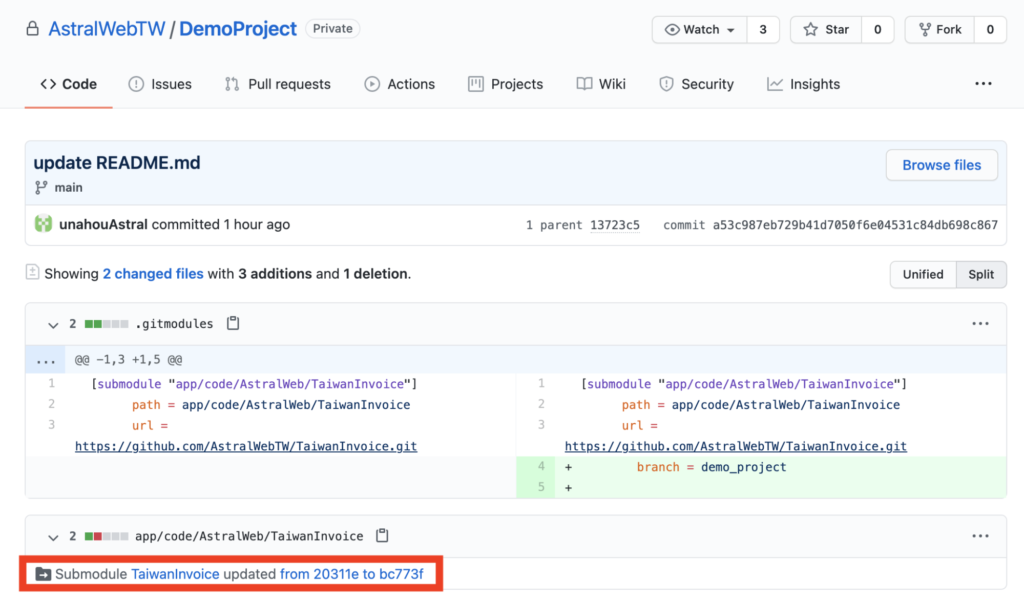1024x598 pixels.
Task: Copy the .gitmodules file path icon
Action: (x=233, y=324)
